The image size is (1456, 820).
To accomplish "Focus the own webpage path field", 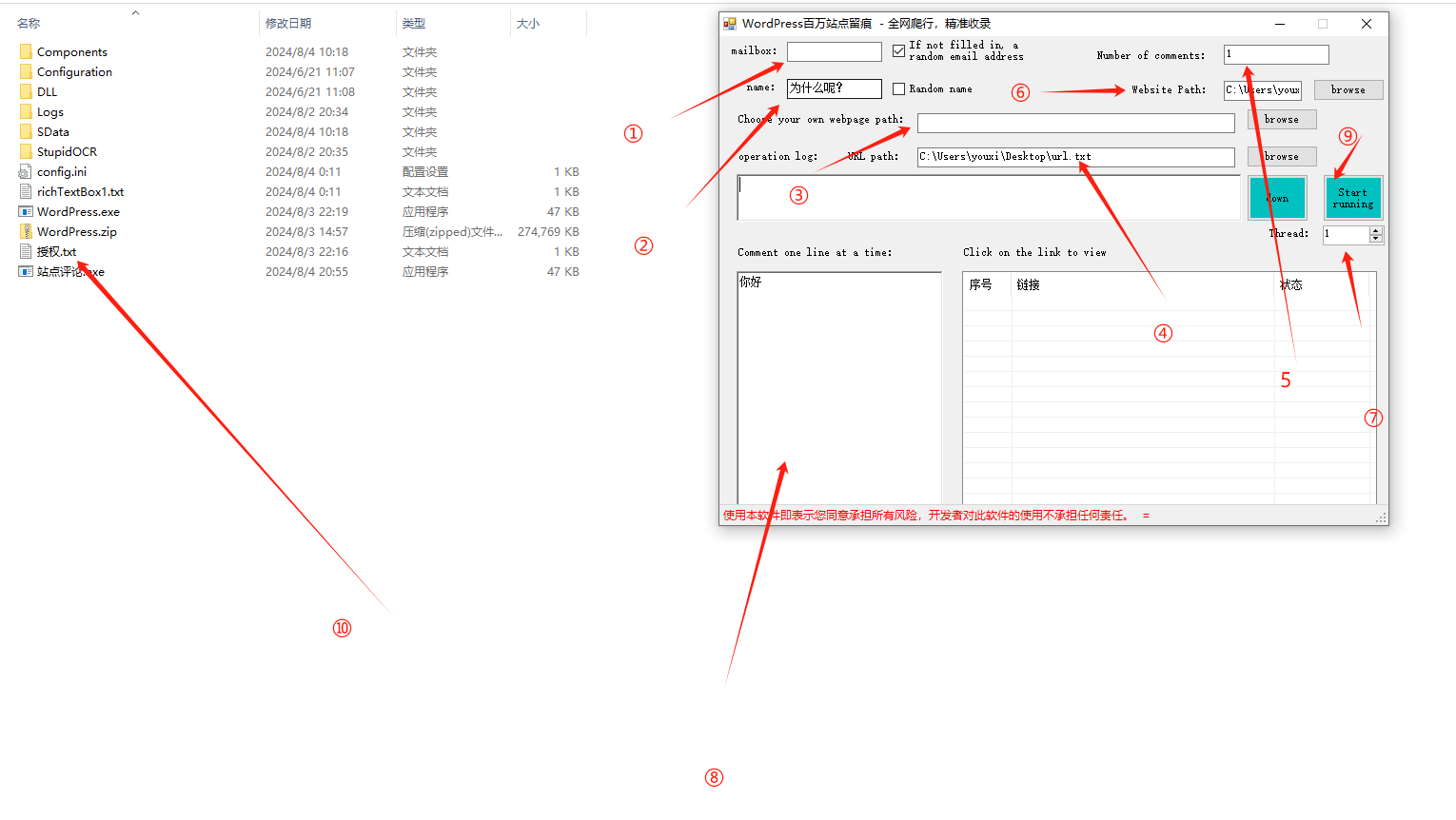I will coord(1076,123).
